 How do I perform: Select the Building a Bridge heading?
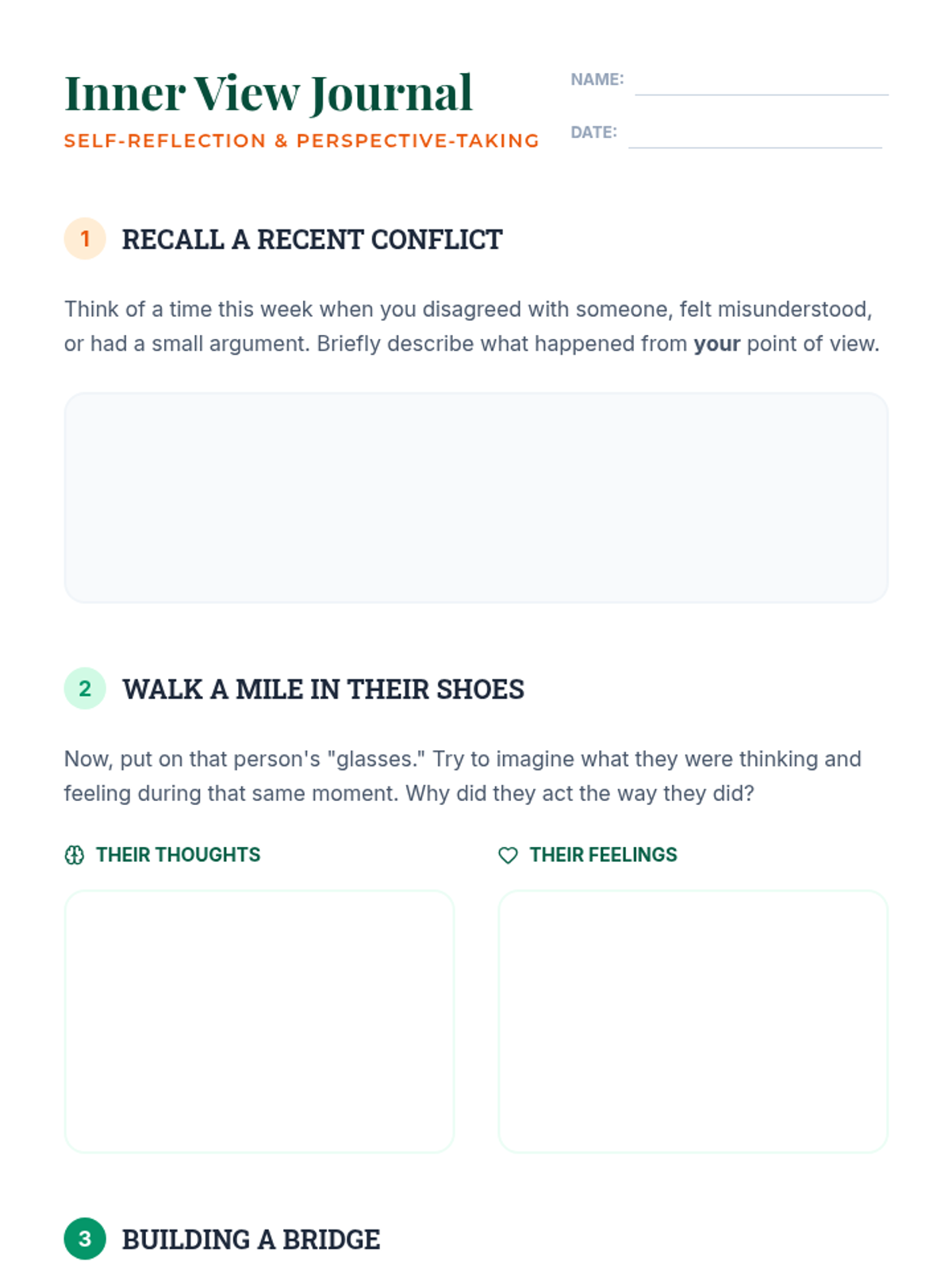point(251,1239)
